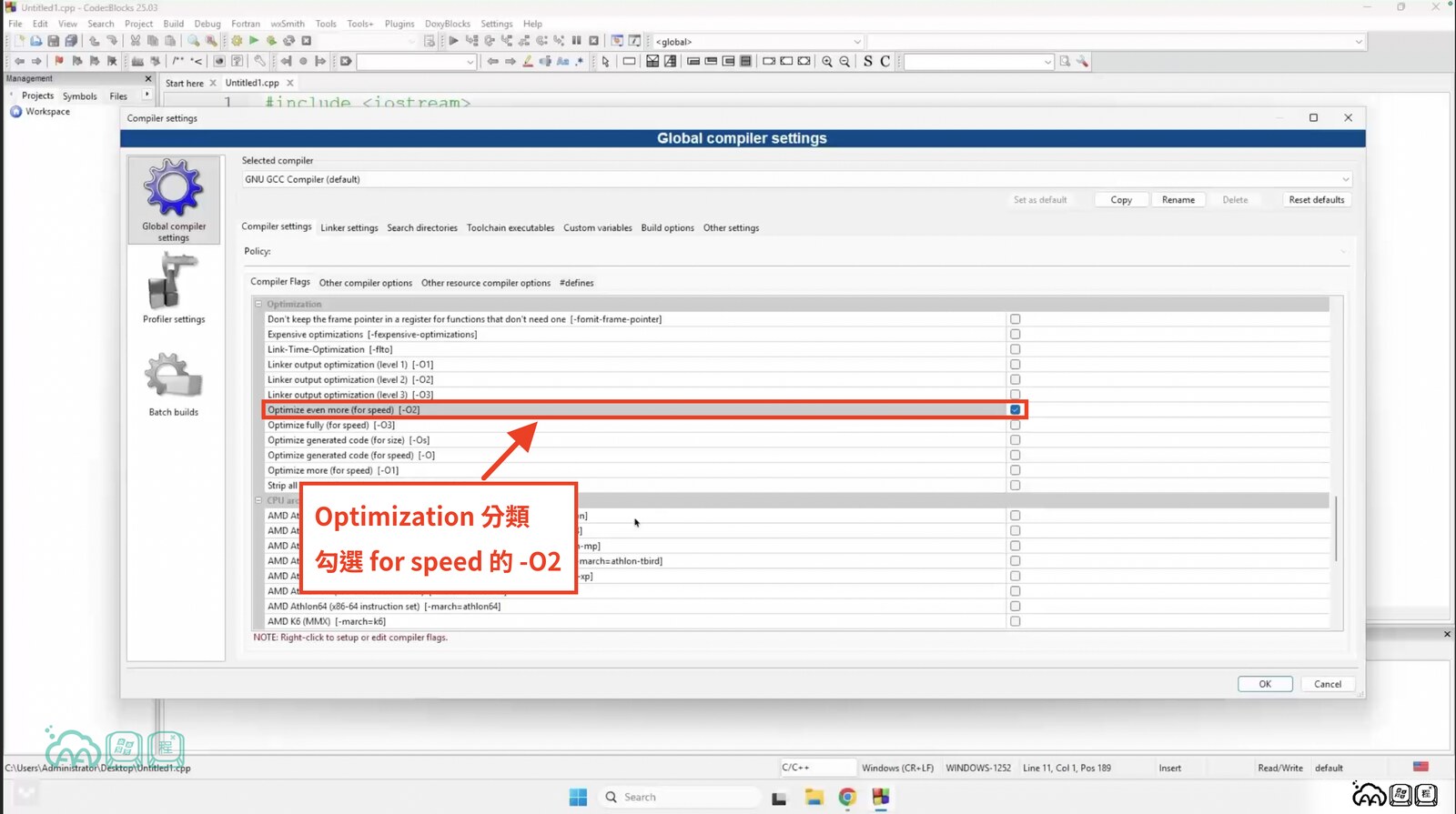
Task: Click Build and run icon
Action: click(271, 41)
